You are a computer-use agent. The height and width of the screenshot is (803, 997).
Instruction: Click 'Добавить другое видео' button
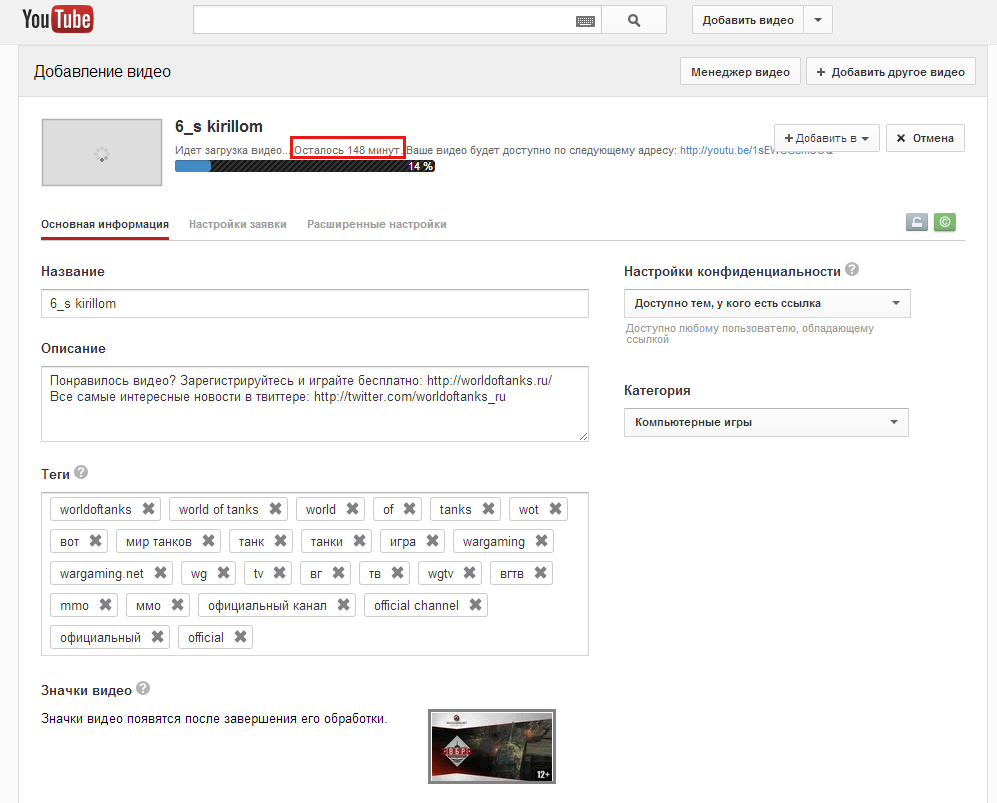[x=890, y=72]
